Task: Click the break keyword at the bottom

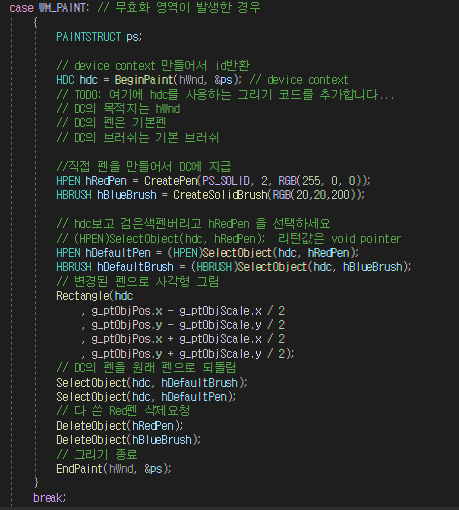Action: pos(48,498)
